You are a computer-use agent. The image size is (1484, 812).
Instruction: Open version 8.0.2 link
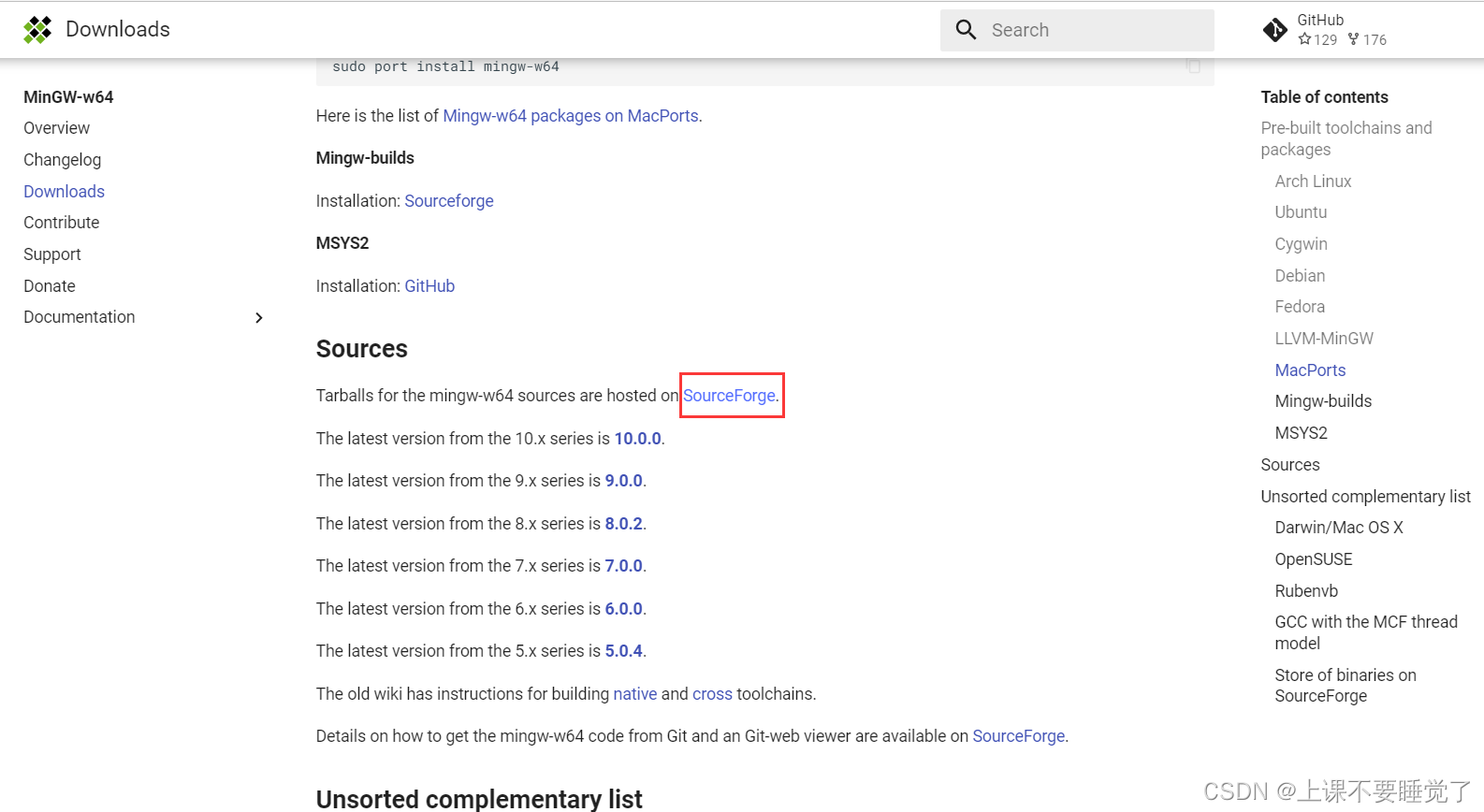pyautogui.click(x=623, y=524)
